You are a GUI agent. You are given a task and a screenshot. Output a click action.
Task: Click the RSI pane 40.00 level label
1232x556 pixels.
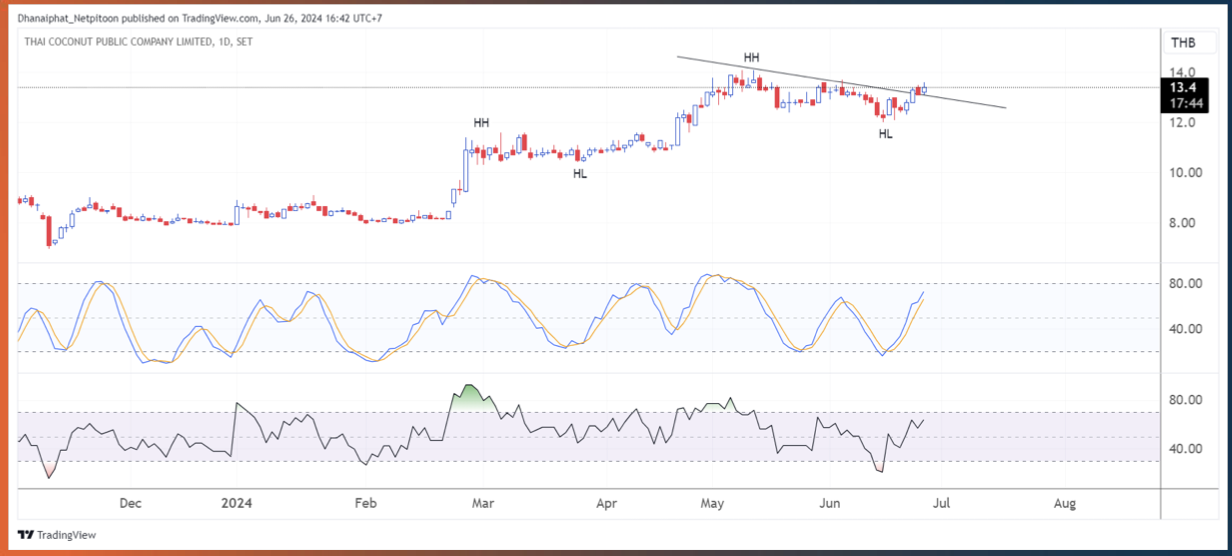click(x=1184, y=449)
